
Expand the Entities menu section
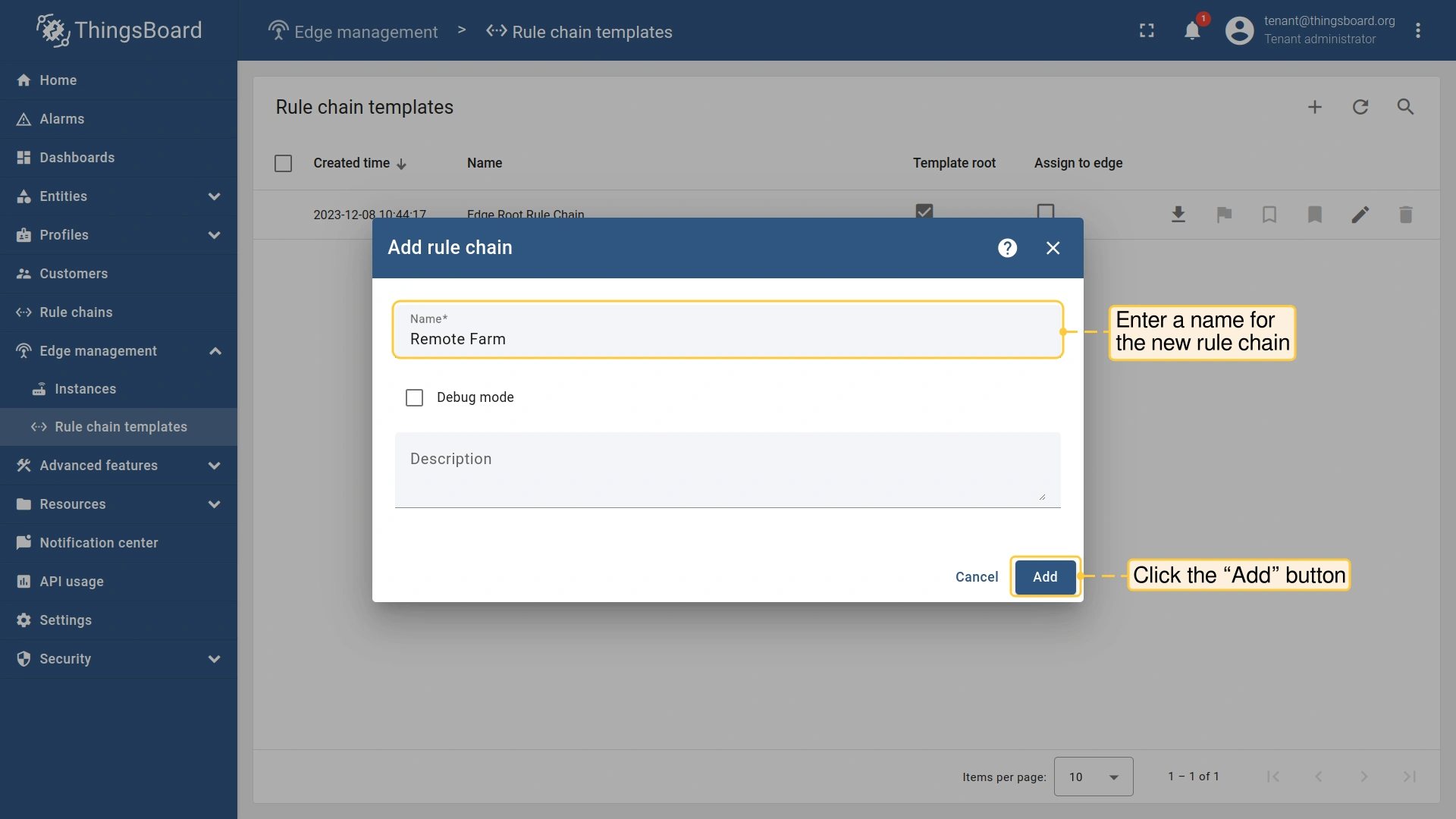coord(215,196)
